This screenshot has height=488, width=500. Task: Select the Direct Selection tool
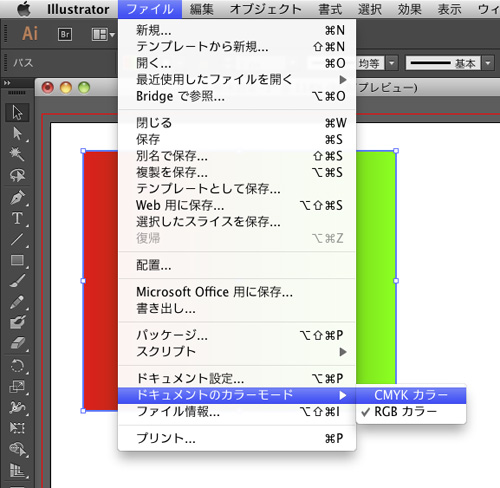point(17,133)
